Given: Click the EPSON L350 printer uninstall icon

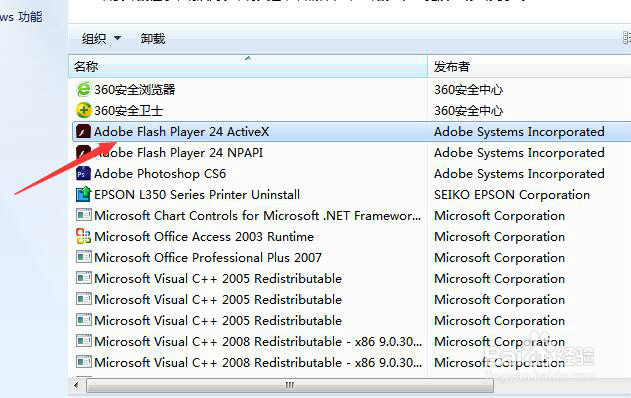Looking at the screenshot, I should [x=84, y=194].
